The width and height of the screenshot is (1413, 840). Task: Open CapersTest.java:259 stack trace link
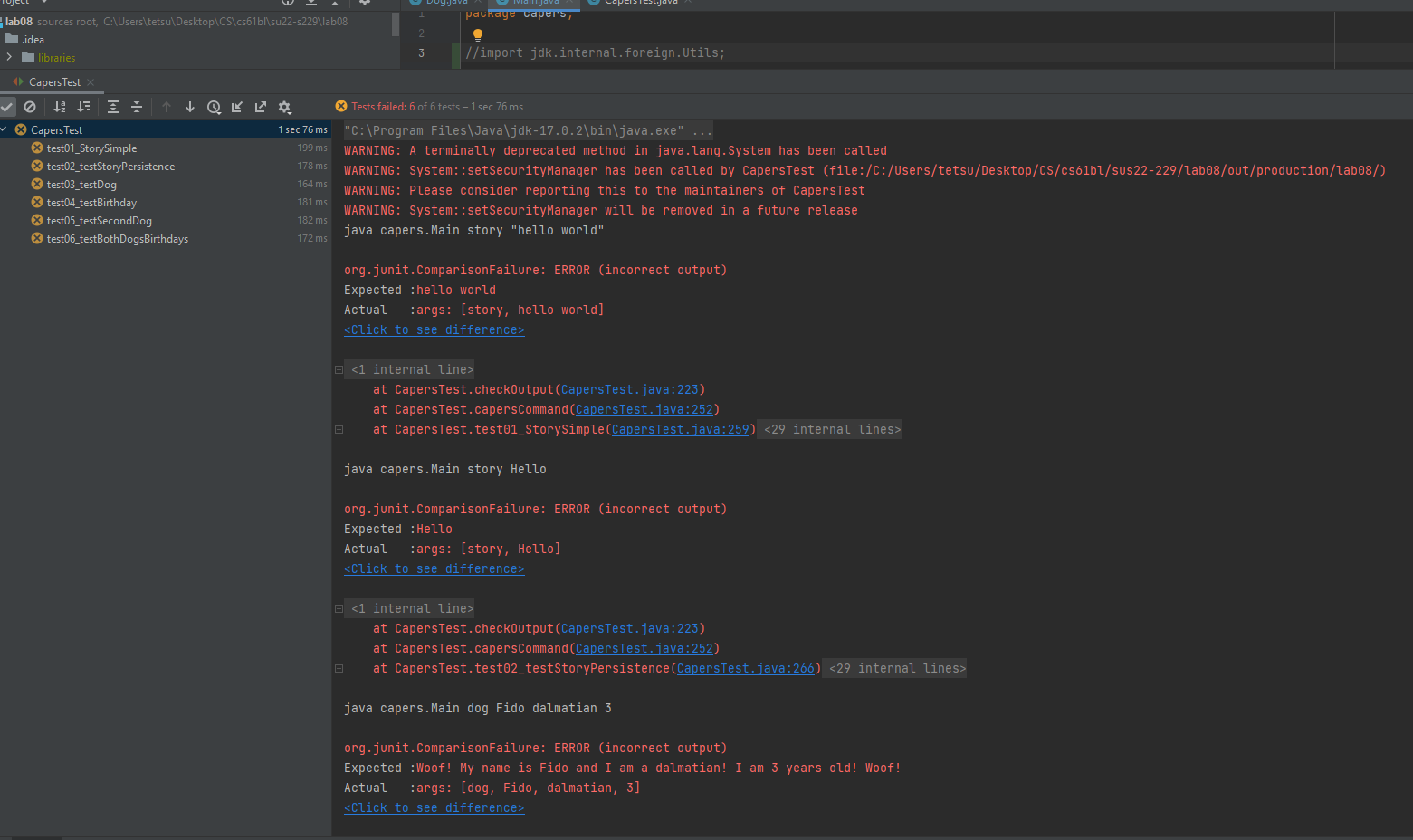[x=680, y=430]
